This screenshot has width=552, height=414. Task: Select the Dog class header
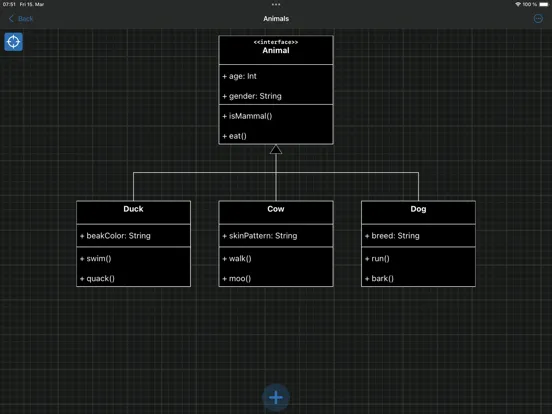(x=418, y=212)
